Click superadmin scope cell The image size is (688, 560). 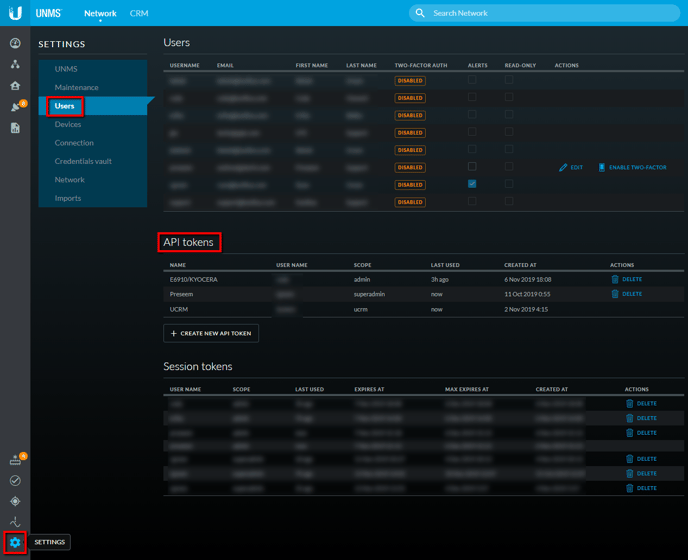[x=369, y=294]
